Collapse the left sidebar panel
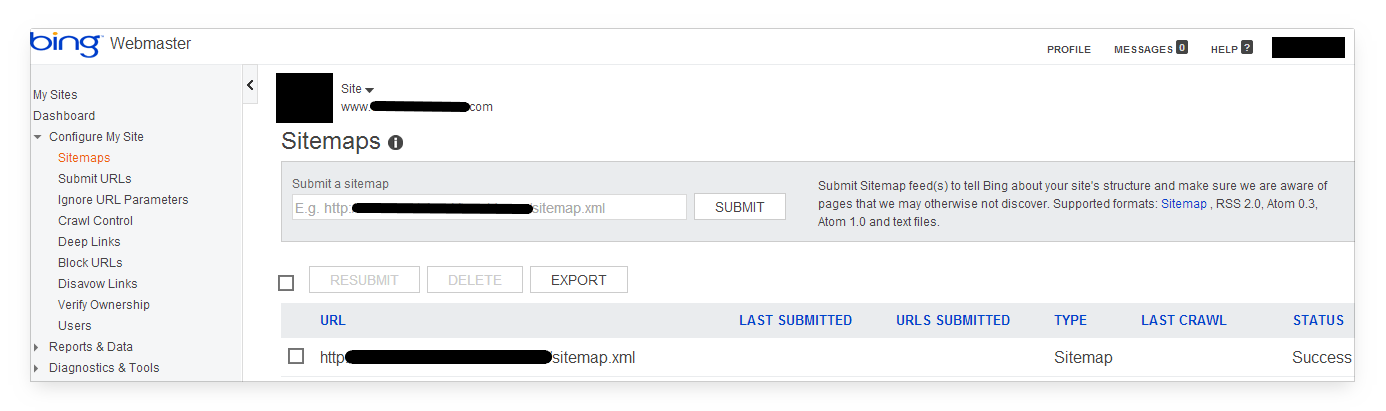Viewport: 1386px width, 411px height. pos(250,86)
